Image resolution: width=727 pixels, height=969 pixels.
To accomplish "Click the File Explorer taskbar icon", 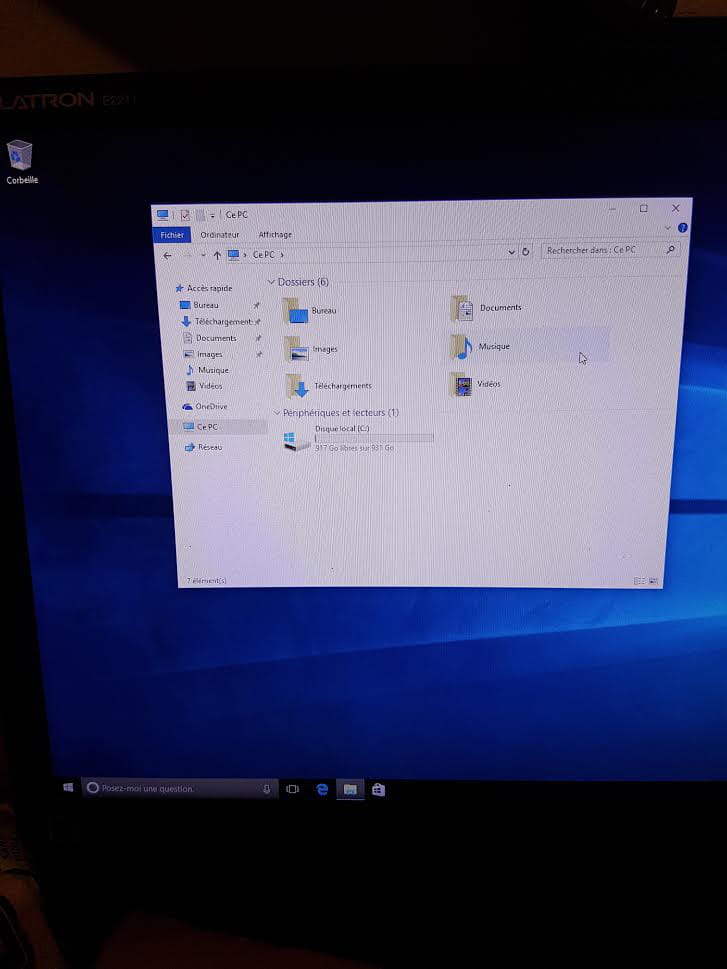I will click(x=350, y=790).
